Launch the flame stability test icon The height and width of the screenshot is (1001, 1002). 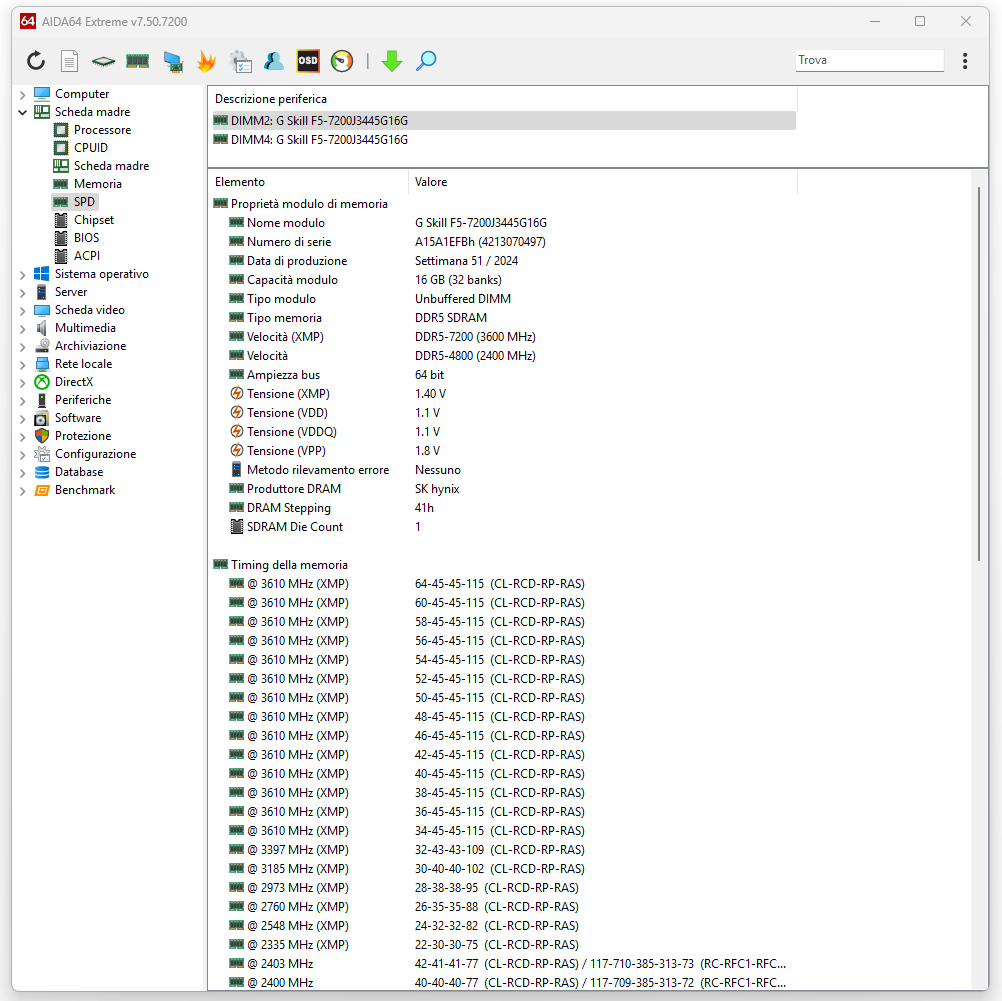pyautogui.click(x=206, y=61)
